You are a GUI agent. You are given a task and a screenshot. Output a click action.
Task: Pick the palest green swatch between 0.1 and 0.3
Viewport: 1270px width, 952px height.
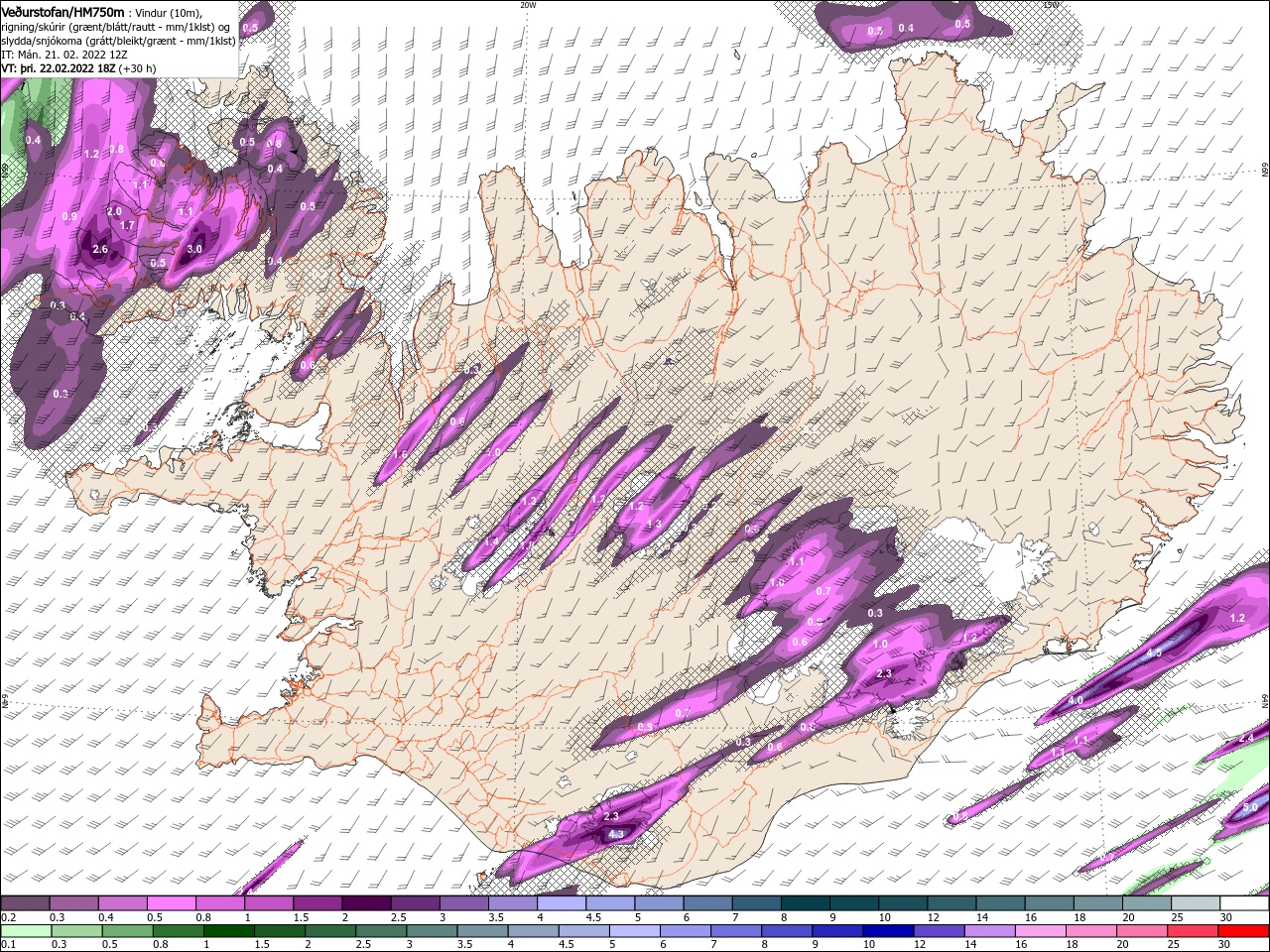coord(26,930)
